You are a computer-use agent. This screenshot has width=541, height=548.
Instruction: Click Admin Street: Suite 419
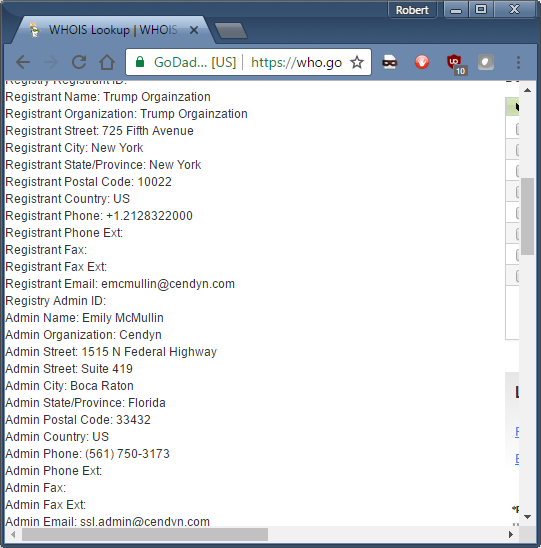(69, 369)
